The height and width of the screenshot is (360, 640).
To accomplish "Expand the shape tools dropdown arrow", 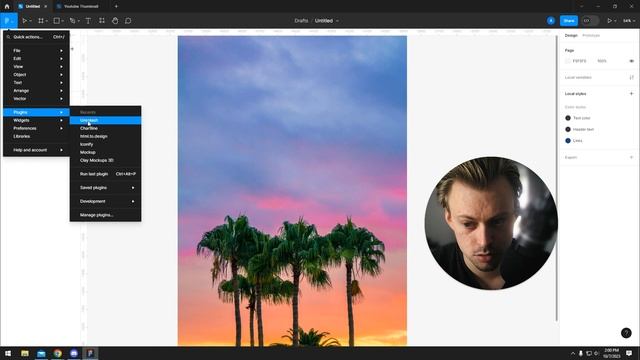I will coord(62,21).
